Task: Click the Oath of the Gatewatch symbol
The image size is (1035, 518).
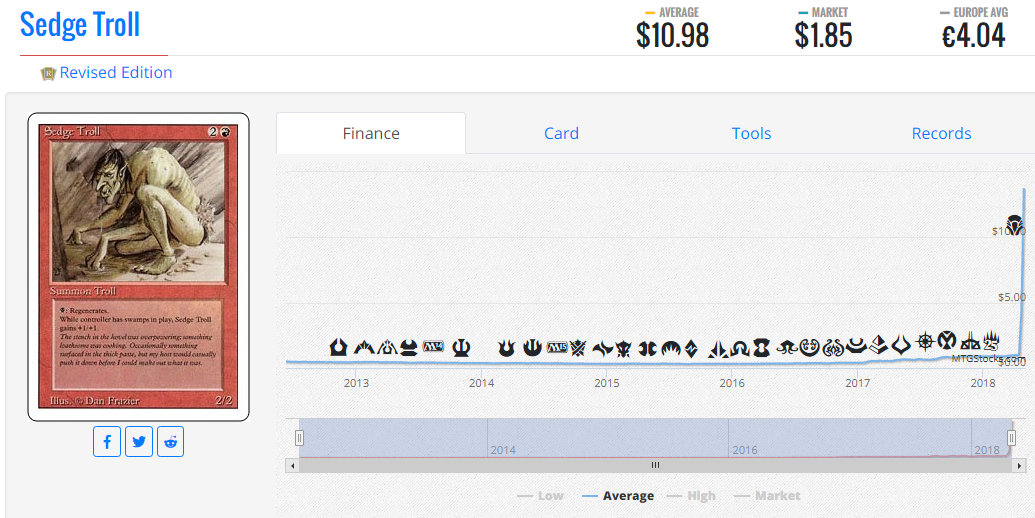Action: click(x=718, y=350)
